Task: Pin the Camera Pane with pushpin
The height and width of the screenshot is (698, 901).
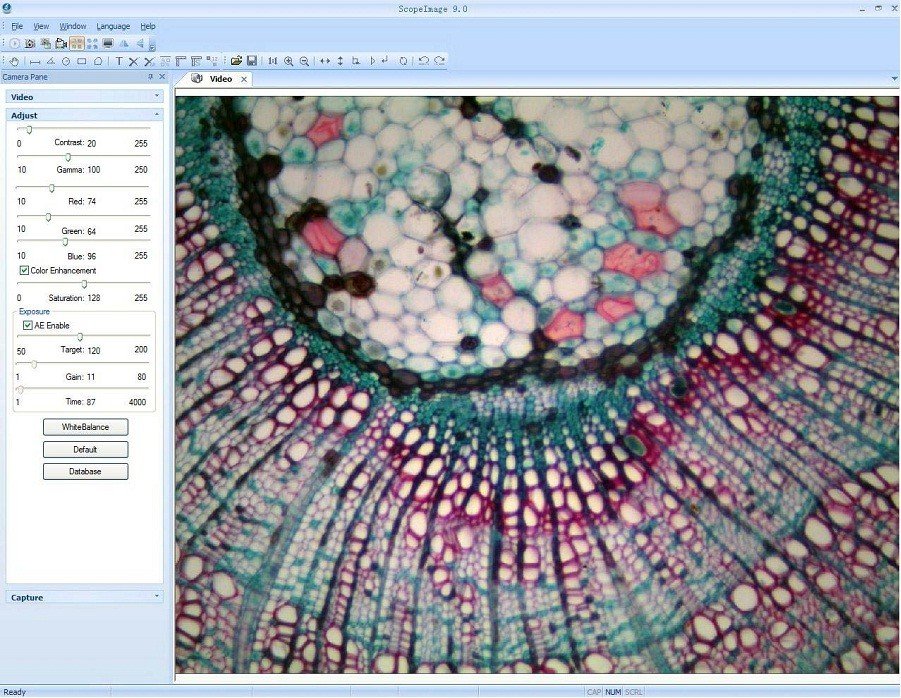Action: (151, 76)
